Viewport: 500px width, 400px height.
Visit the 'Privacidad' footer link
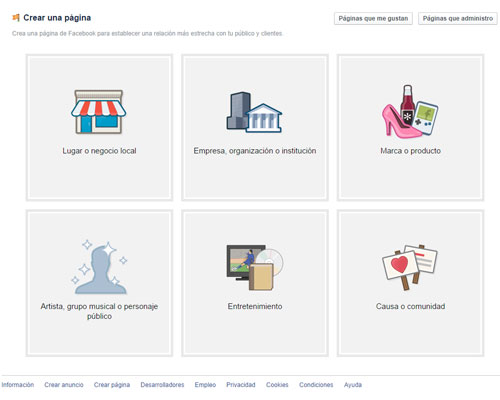pos(241,385)
